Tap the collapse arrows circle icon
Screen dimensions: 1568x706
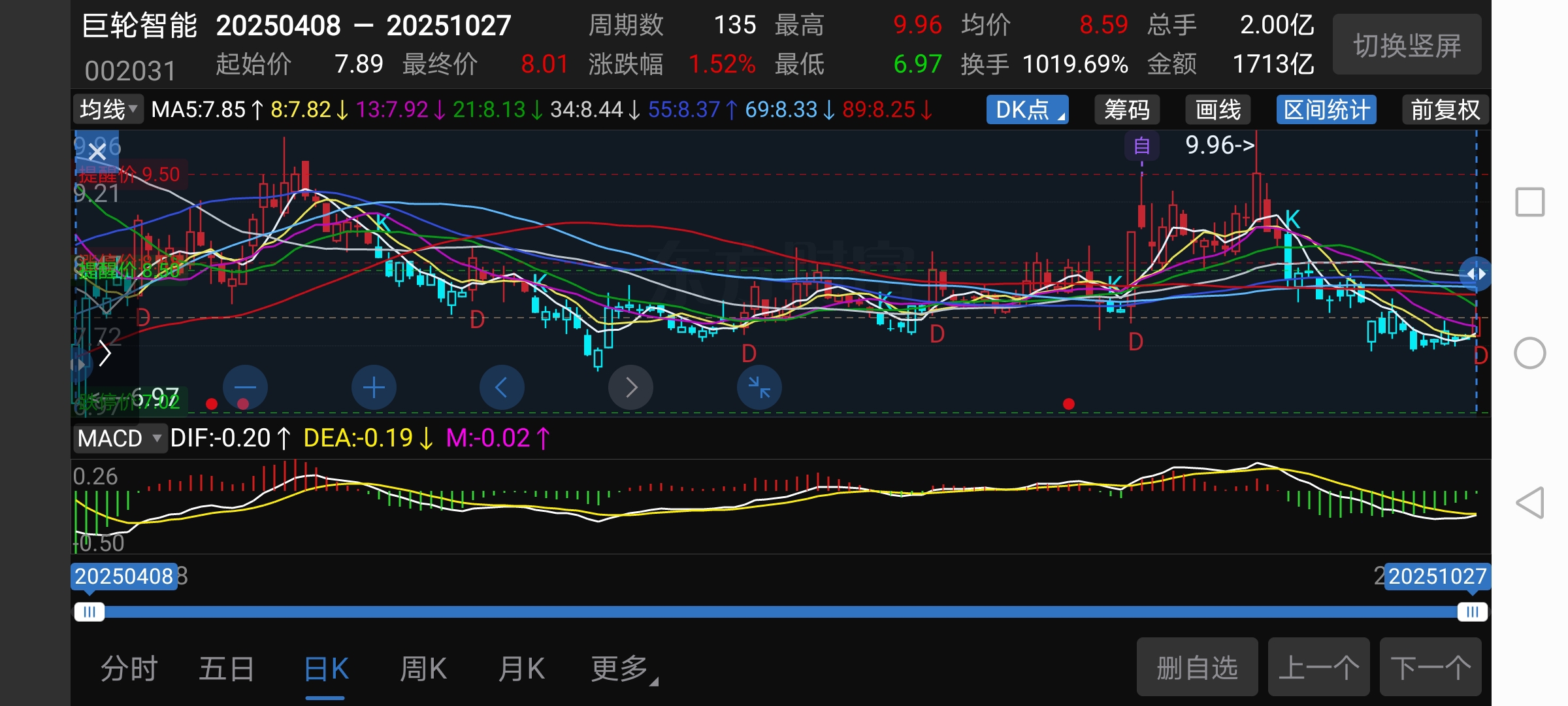(x=759, y=388)
